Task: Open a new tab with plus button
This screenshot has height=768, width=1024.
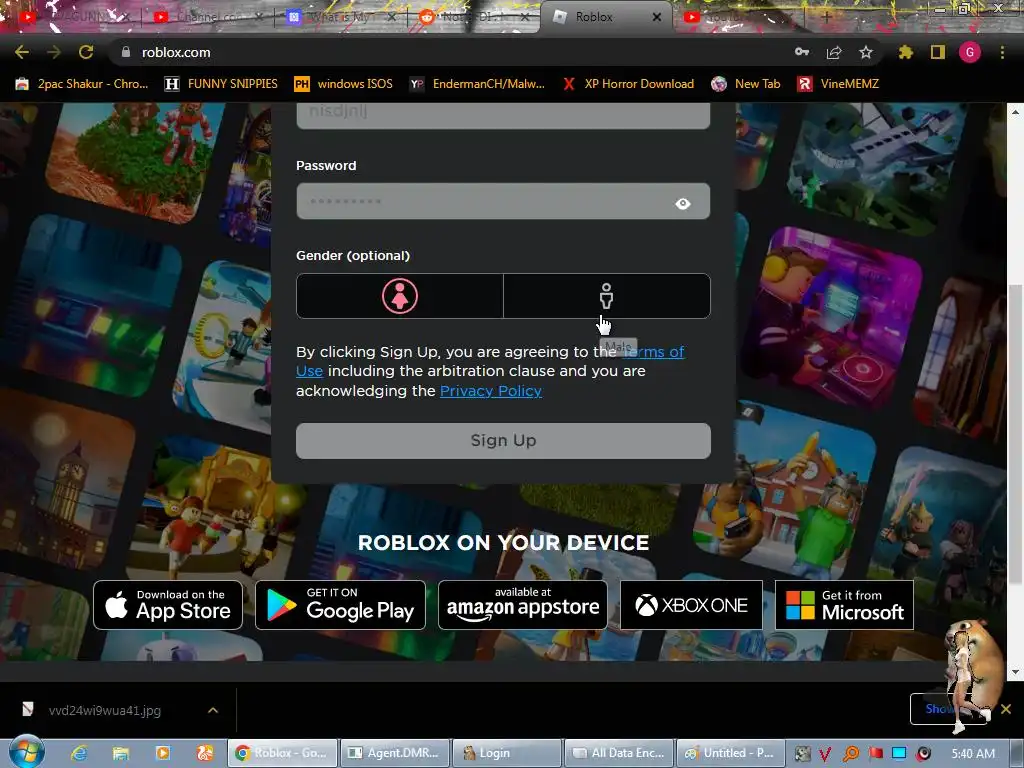Action: [x=826, y=18]
